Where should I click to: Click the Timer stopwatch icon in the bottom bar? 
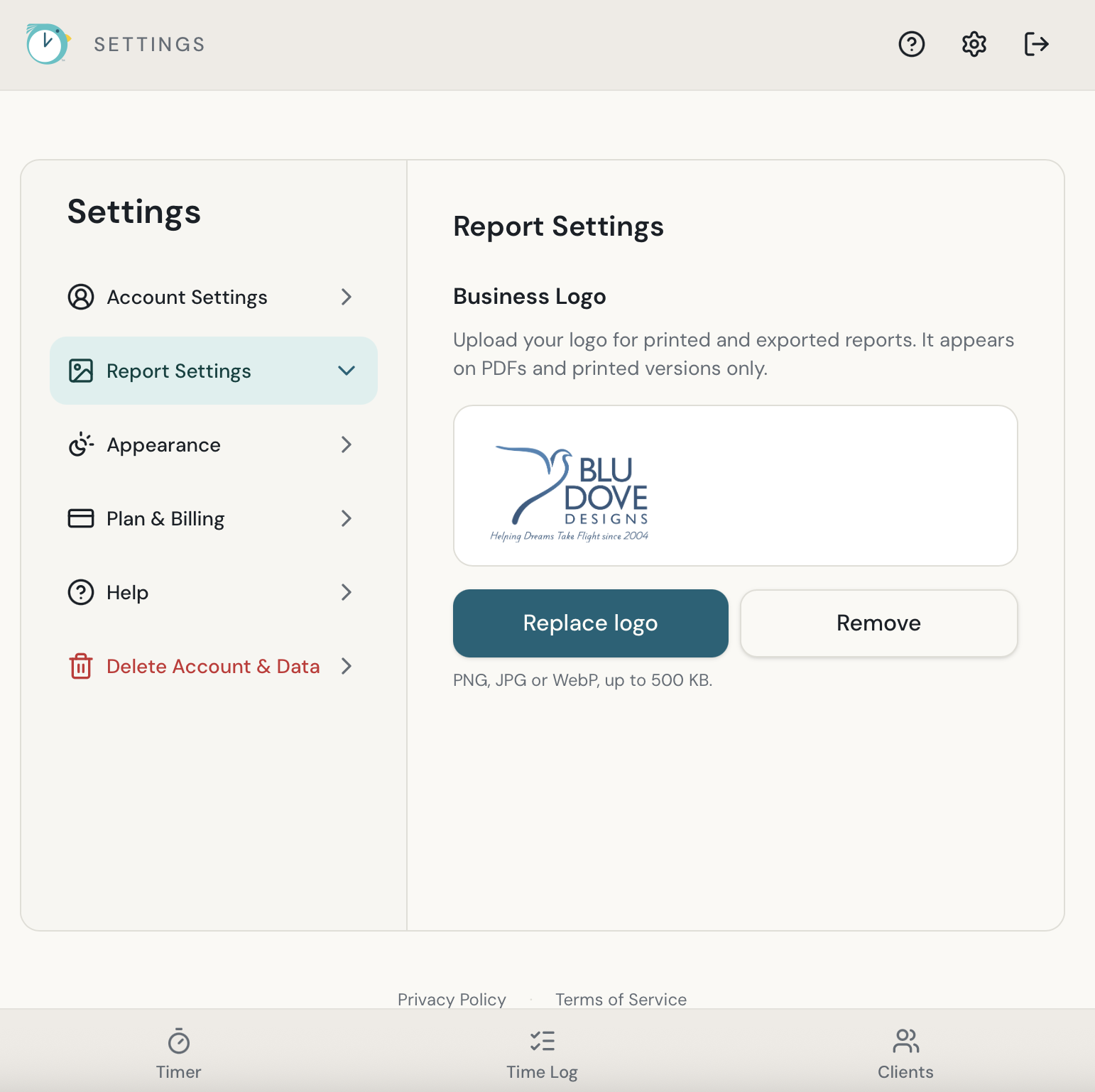[x=179, y=1041]
